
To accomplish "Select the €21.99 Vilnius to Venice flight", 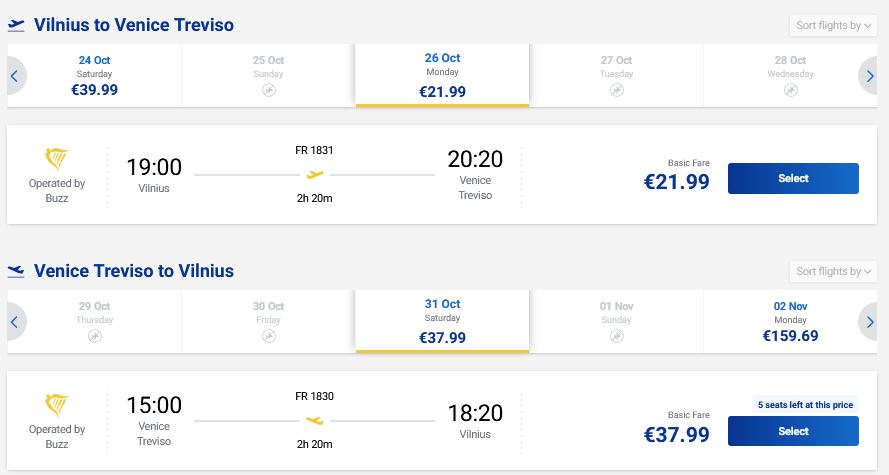I will 793,179.
